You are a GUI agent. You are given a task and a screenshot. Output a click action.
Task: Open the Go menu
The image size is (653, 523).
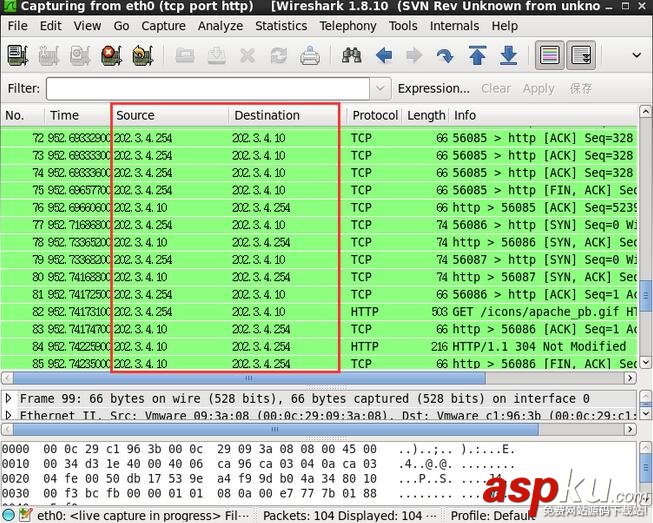click(121, 26)
